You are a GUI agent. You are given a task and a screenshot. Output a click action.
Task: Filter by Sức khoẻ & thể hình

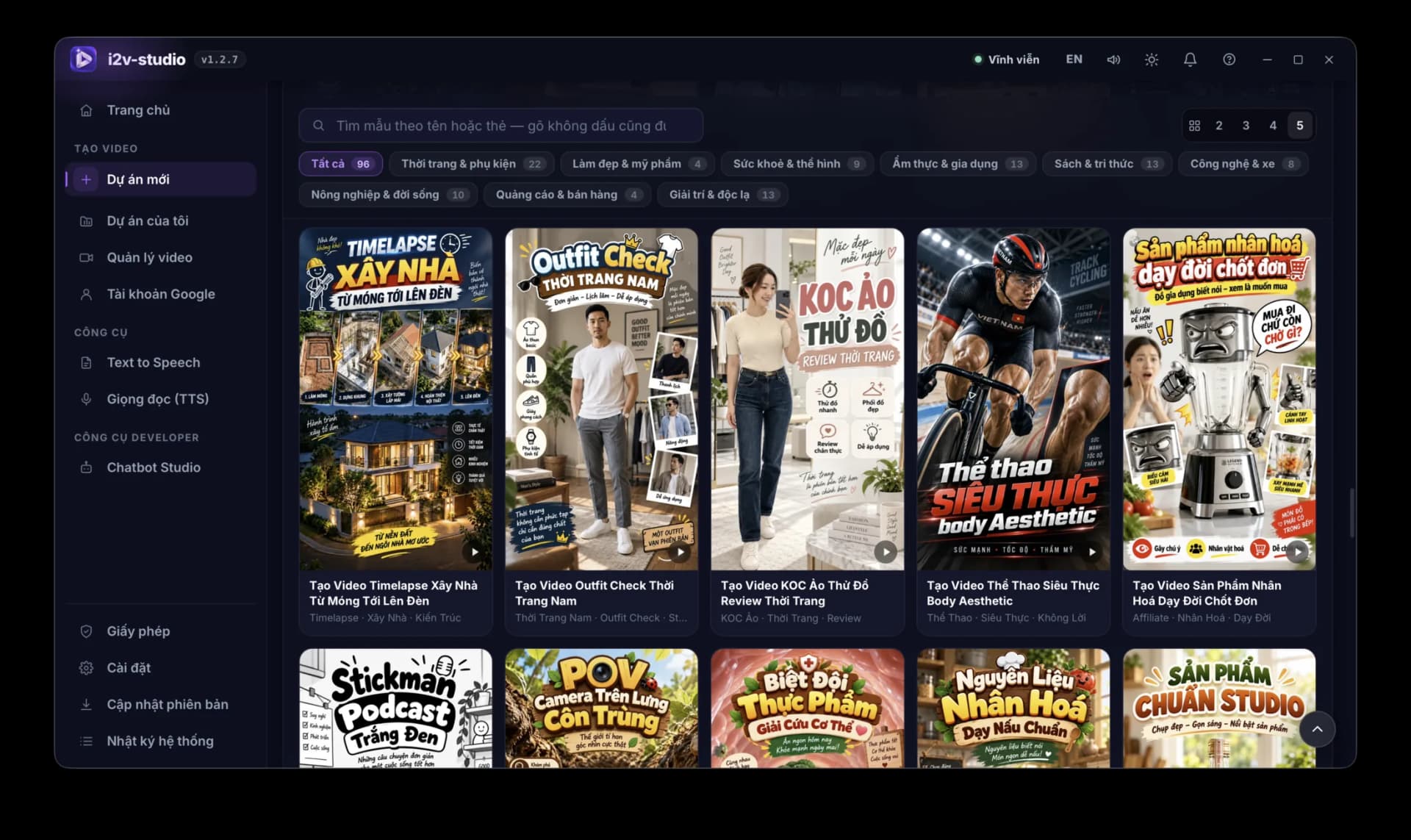pyautogui.click(x=797, y=164)
